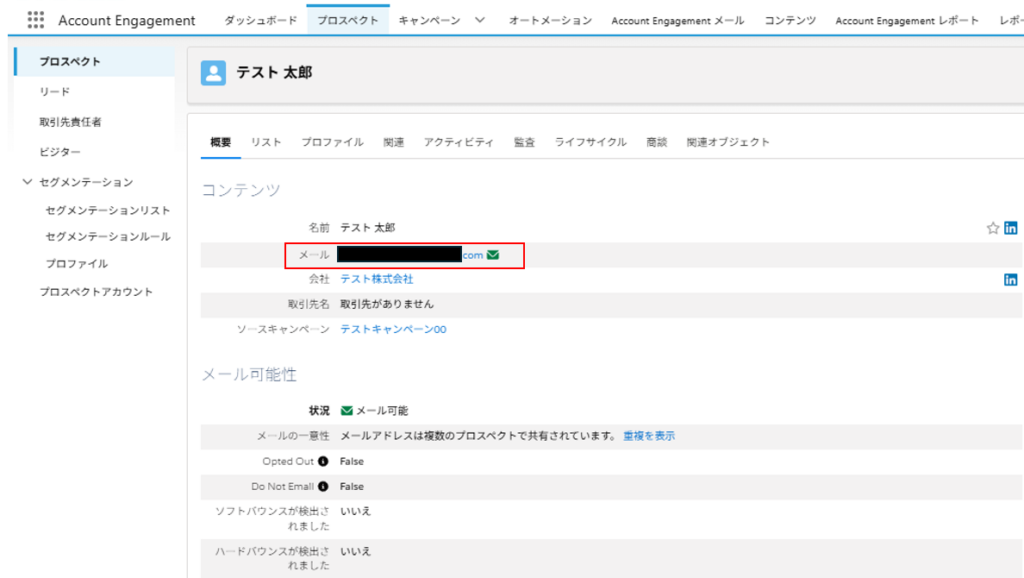Select プロスペクト in the left sidebar
The image size is (1024, 578).
pyautogui.click(x=95, y=61)
